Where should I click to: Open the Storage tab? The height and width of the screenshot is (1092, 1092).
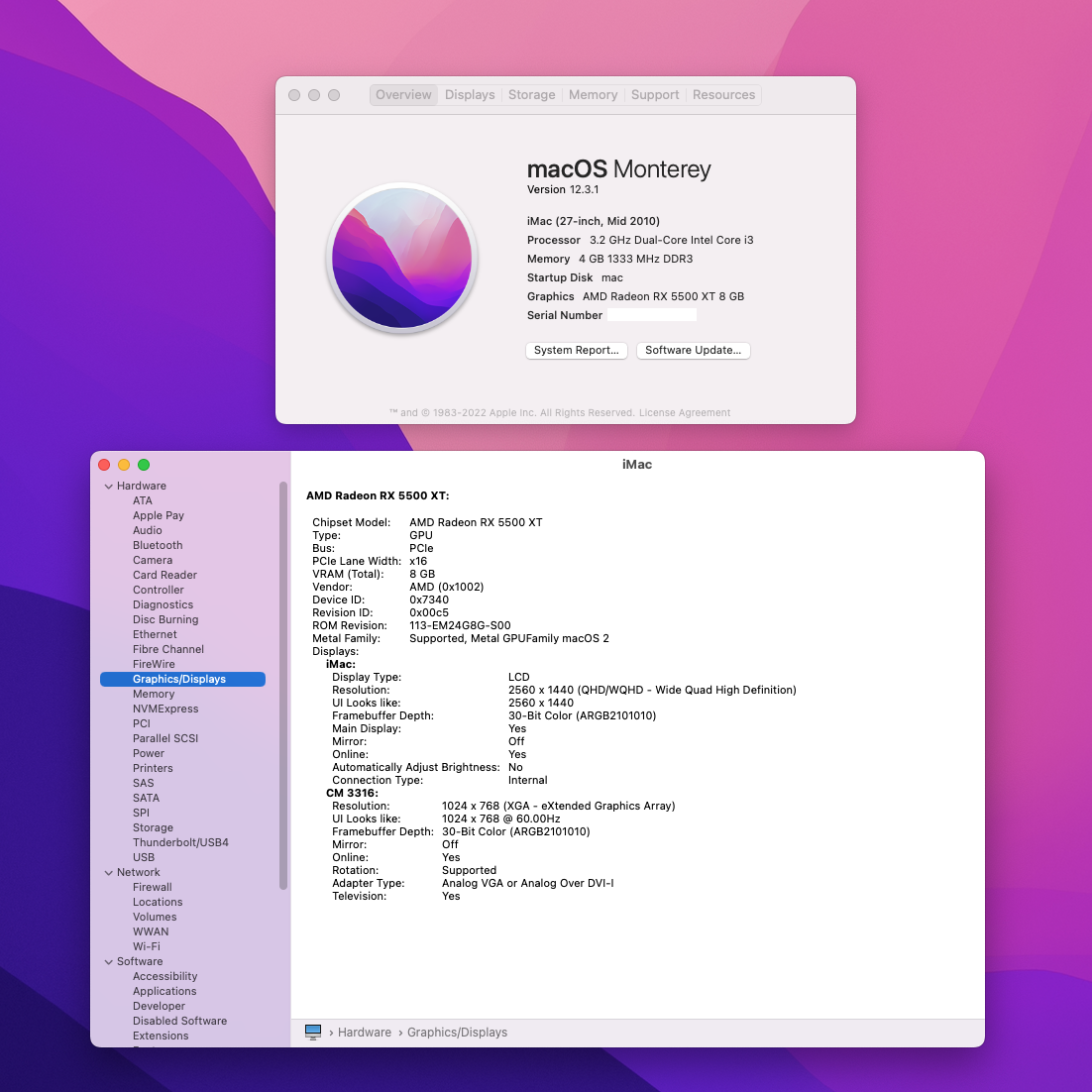(531, 95)
